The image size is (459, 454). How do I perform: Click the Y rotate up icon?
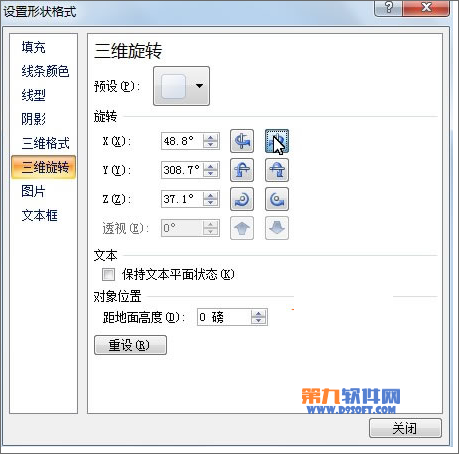click(x=242, y=170)
